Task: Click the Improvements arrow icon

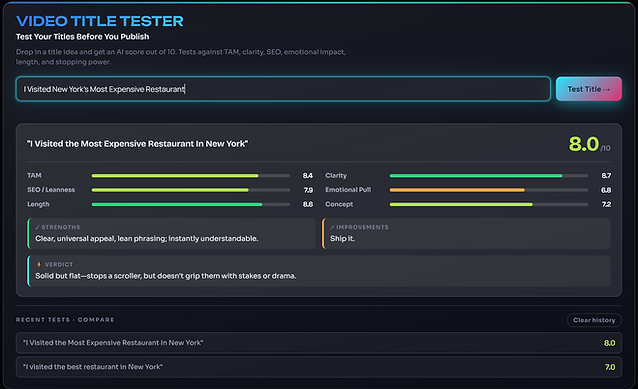Action: coord(332,227)
